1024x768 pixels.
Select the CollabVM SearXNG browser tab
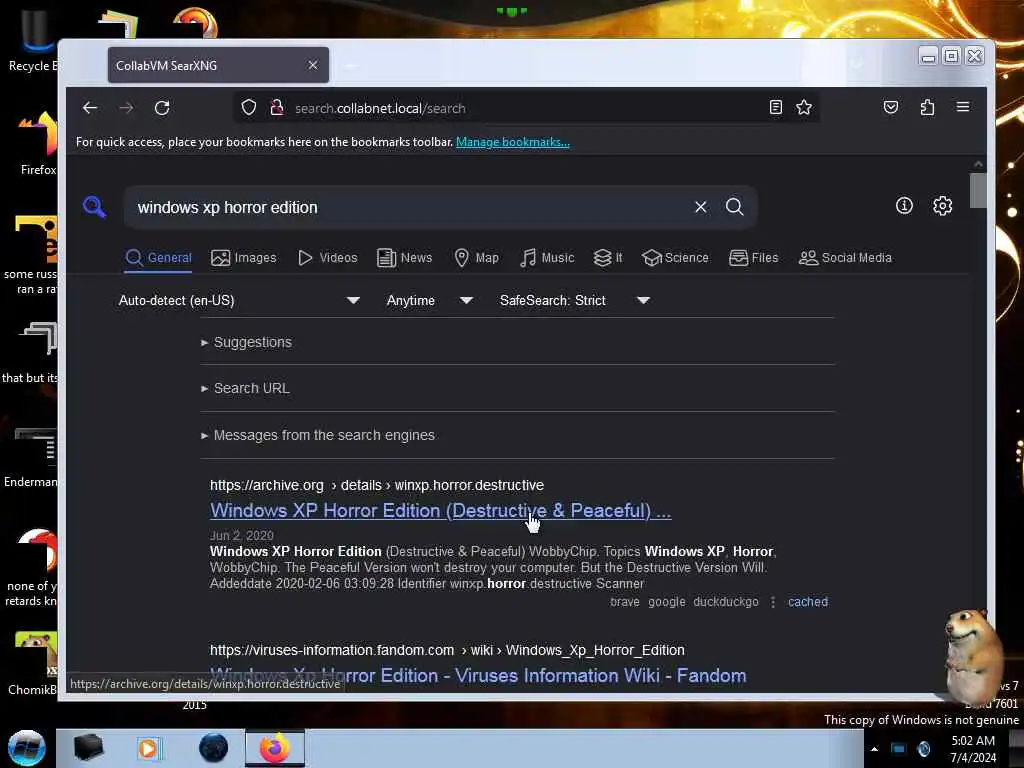point(218,65)
